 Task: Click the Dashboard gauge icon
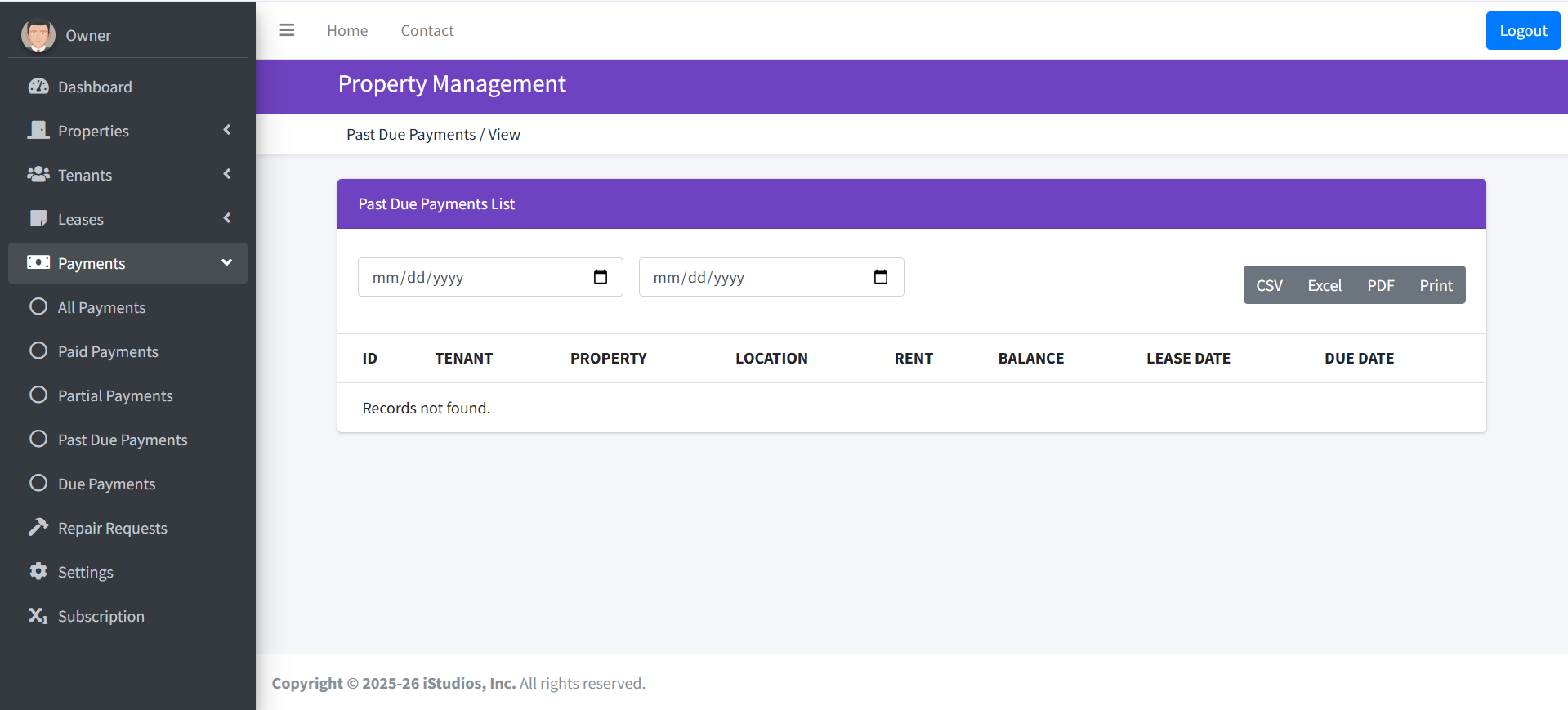coord(38,87)
